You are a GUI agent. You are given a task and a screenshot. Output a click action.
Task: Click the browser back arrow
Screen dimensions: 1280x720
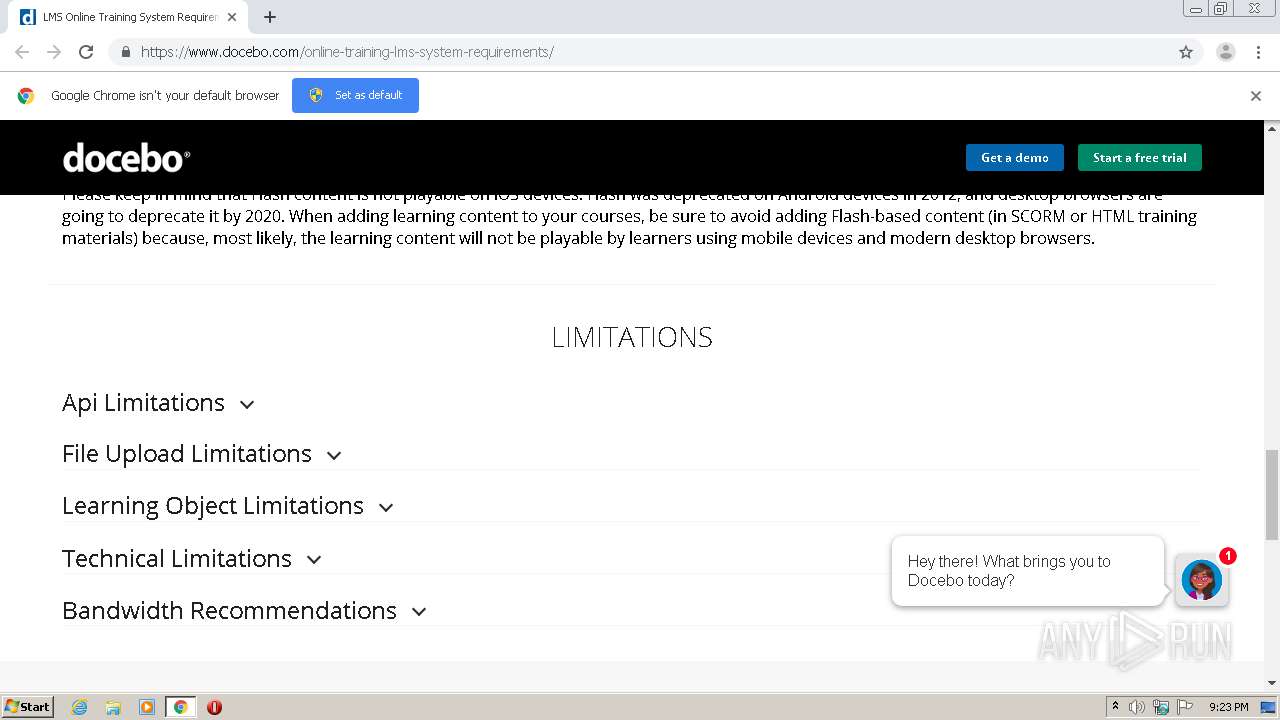point(22,52)
